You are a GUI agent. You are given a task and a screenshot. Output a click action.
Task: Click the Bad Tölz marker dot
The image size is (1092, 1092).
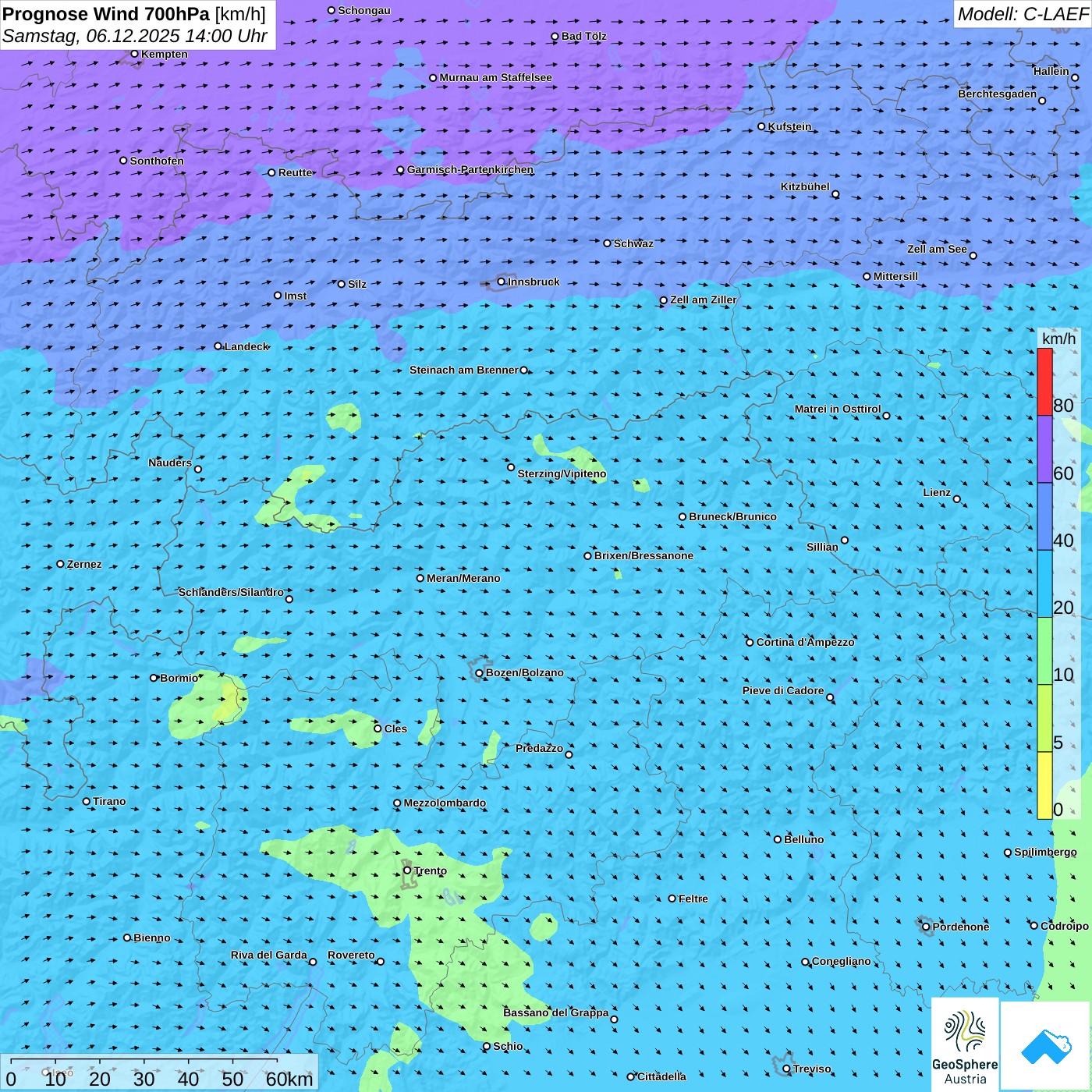tap(555, 37)
